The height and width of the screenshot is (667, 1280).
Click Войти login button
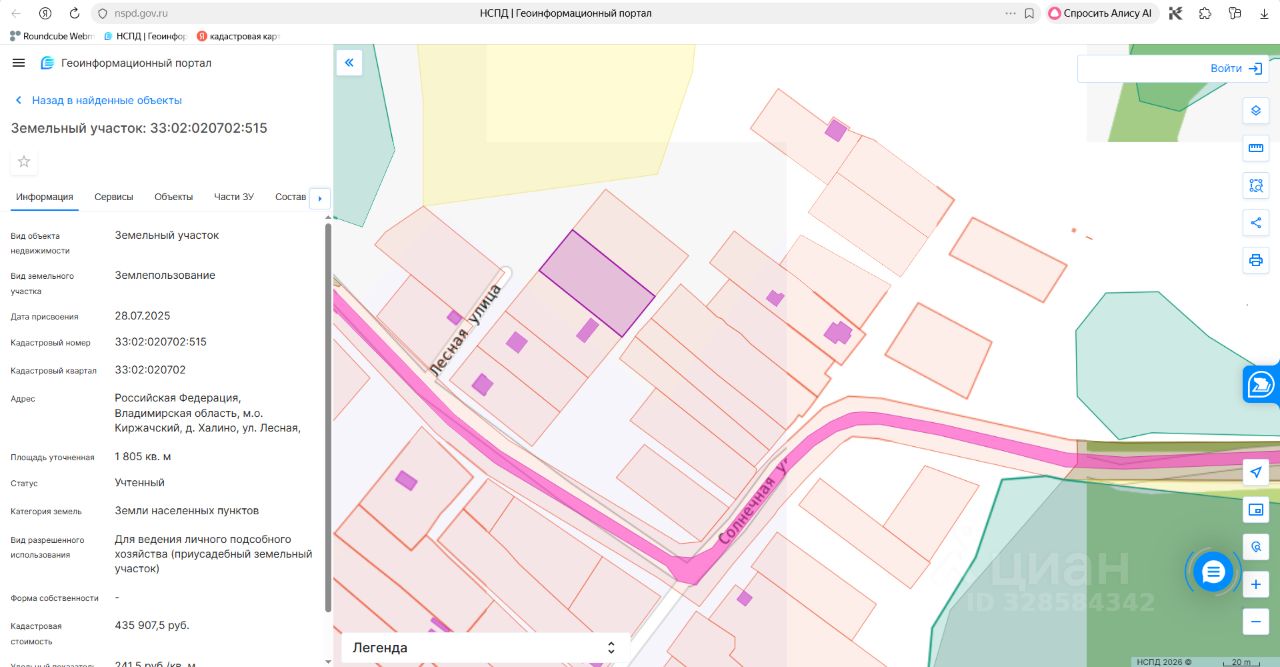click(1236, 68)
